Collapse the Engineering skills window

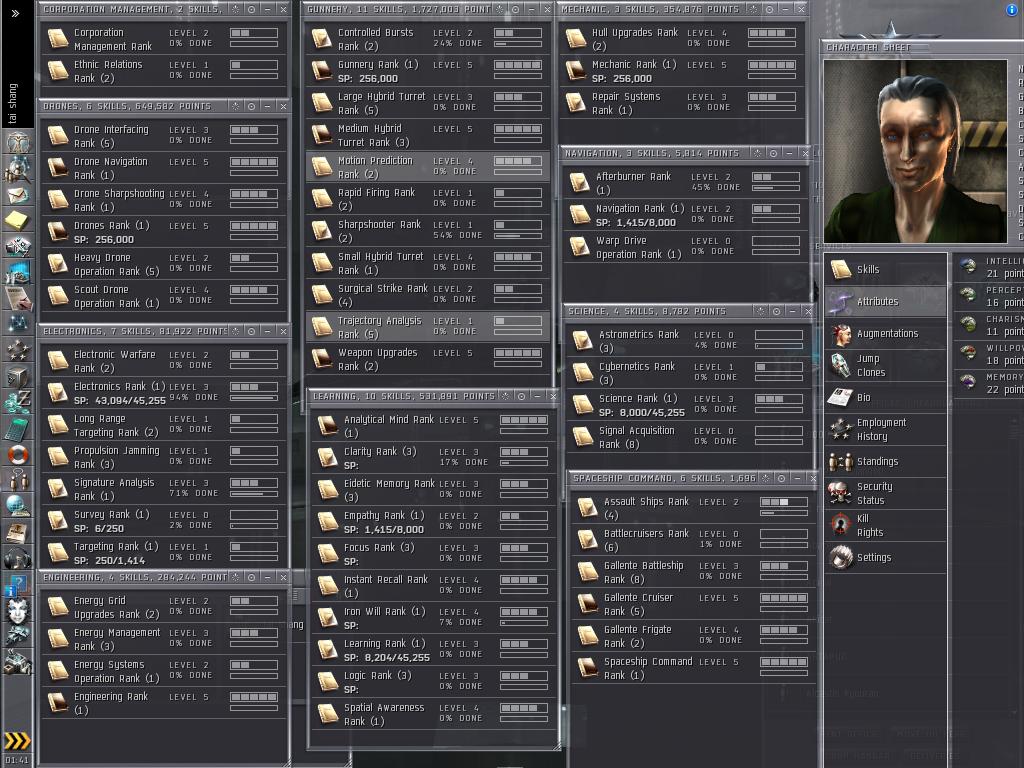tap(267, 577)
